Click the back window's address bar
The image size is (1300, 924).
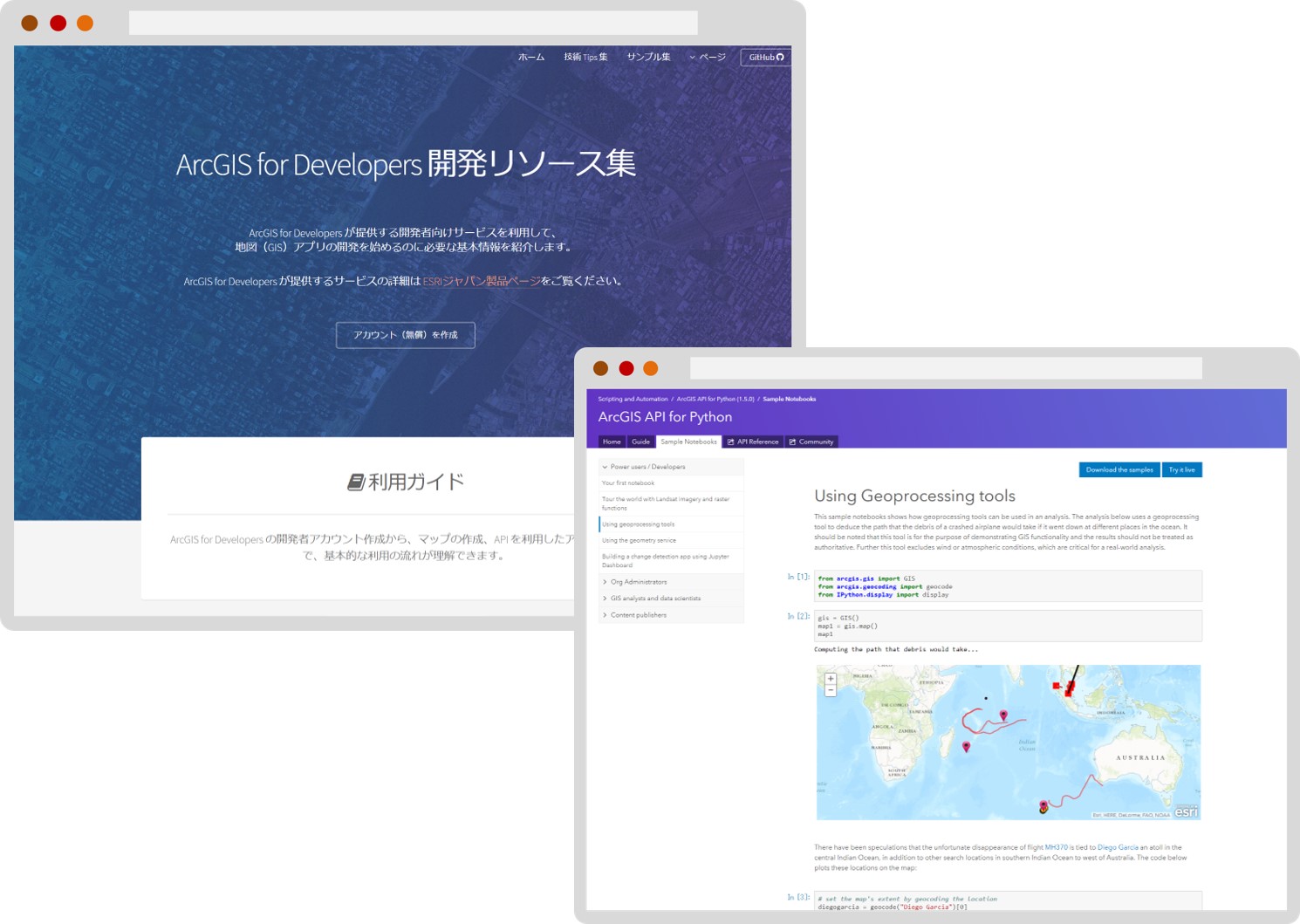tap(414, 23)
